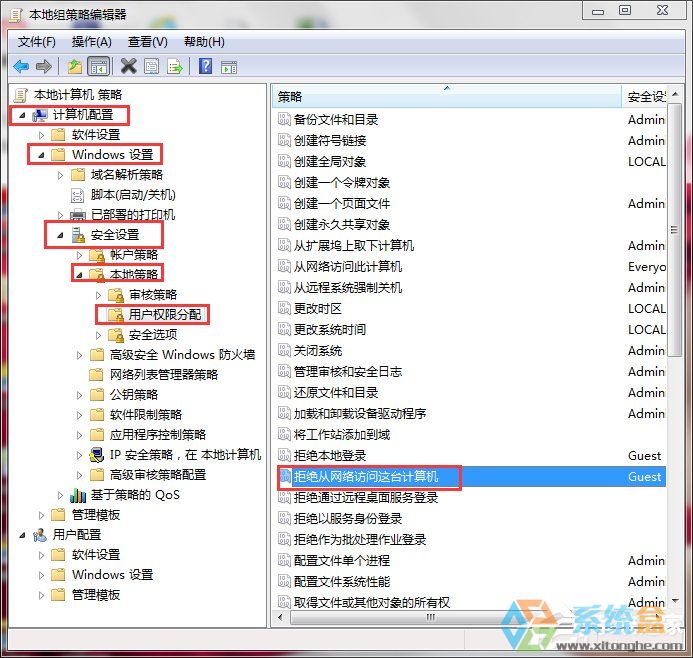
Task: Click the folder icon beside 公钥策略
Action: [96, 395]
